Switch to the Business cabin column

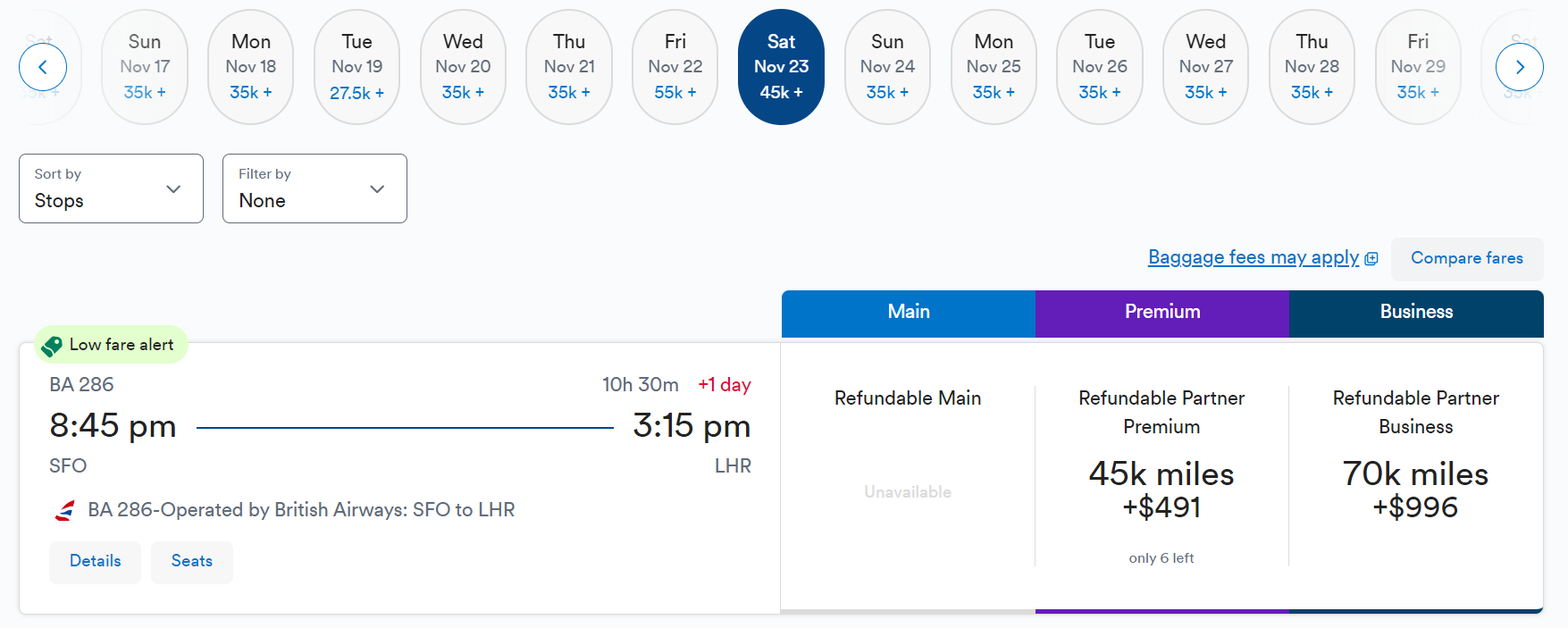tap(1415, 312)
